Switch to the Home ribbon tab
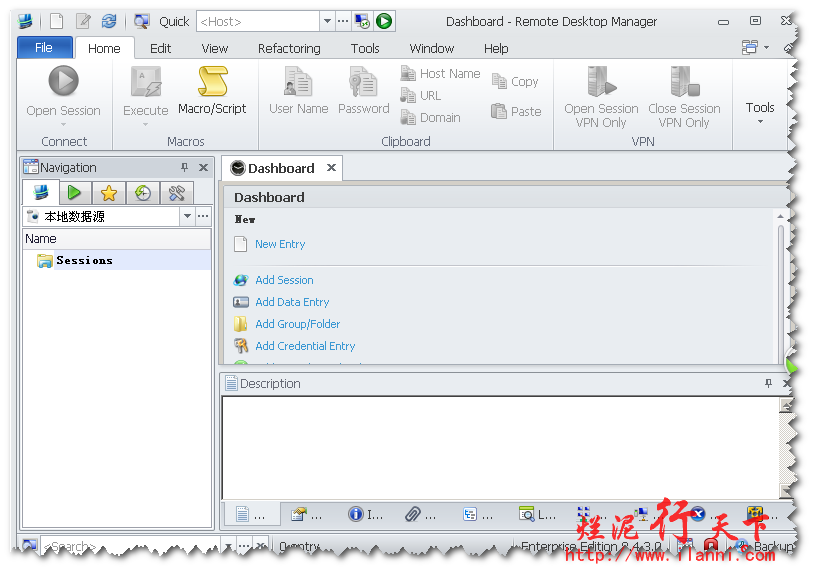 [x=104, y=48]
